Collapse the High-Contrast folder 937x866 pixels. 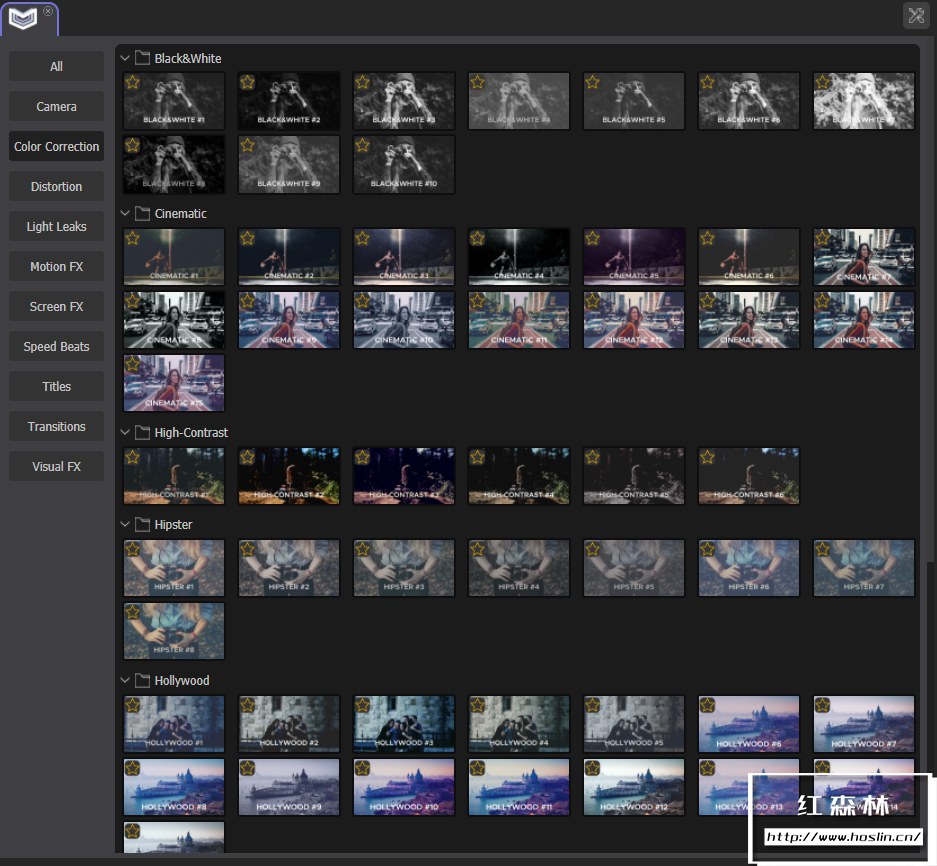point(125,432)
